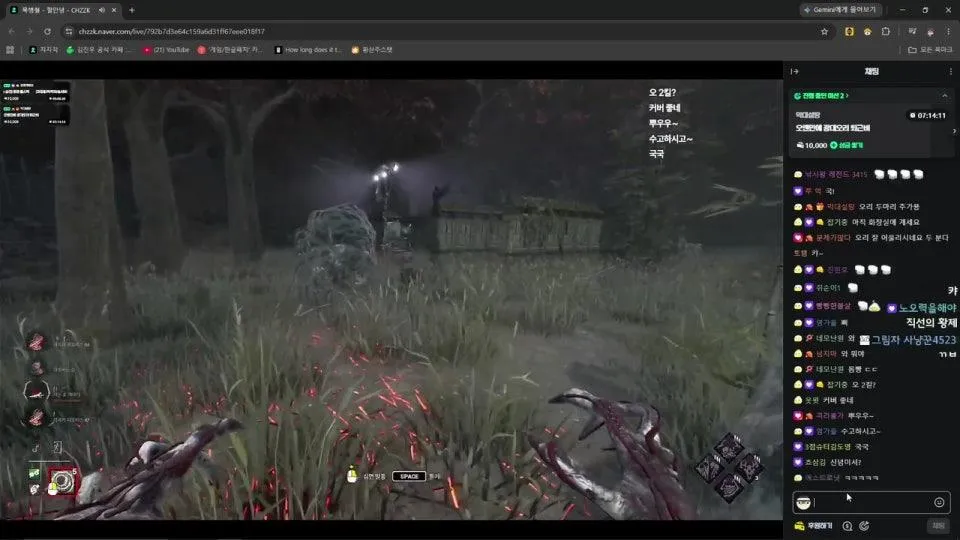Screen dimensions: 960x540
Task: Click the stream video player area
Action: coord(391,299)
